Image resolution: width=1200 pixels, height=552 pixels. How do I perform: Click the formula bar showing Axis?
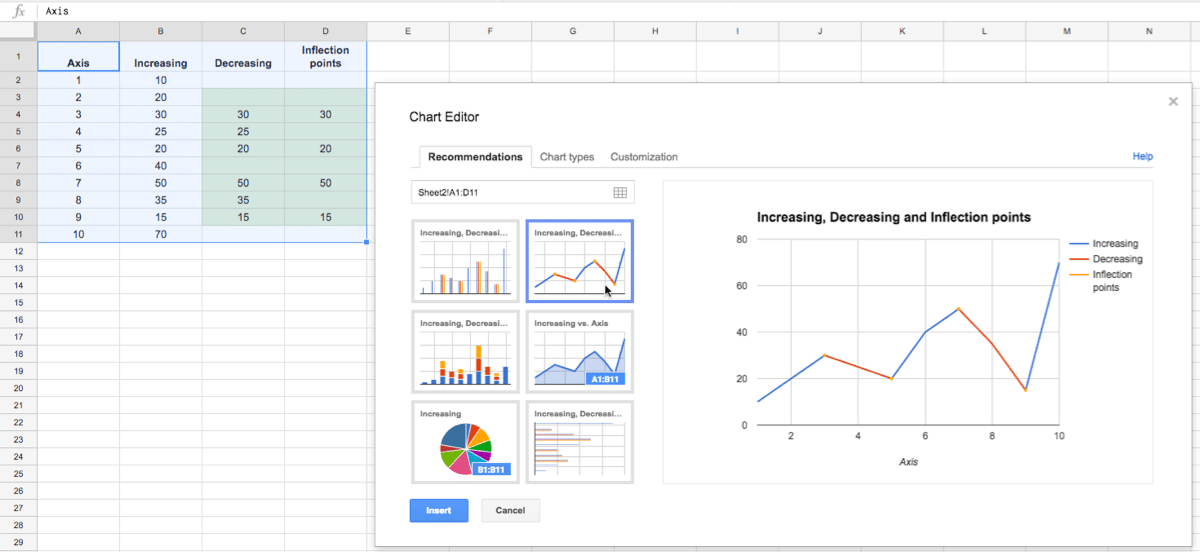[620, 11]
